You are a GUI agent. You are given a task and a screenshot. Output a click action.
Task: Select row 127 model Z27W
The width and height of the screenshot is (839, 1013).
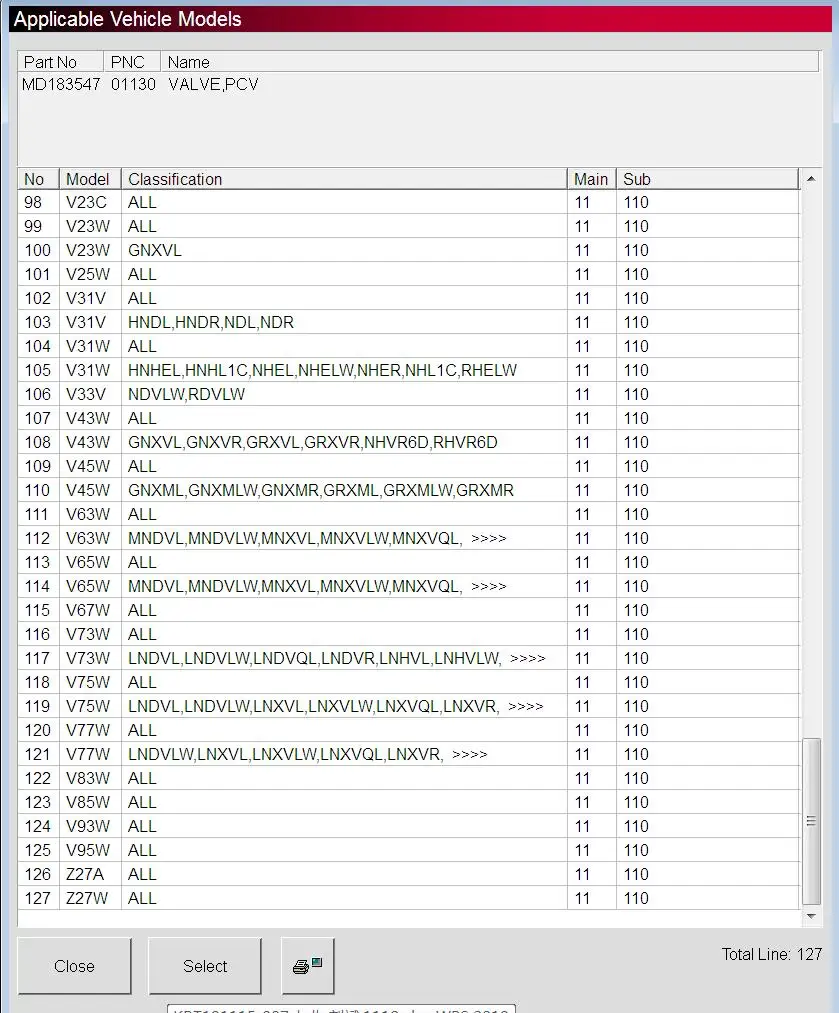click(x=408, y=898)
